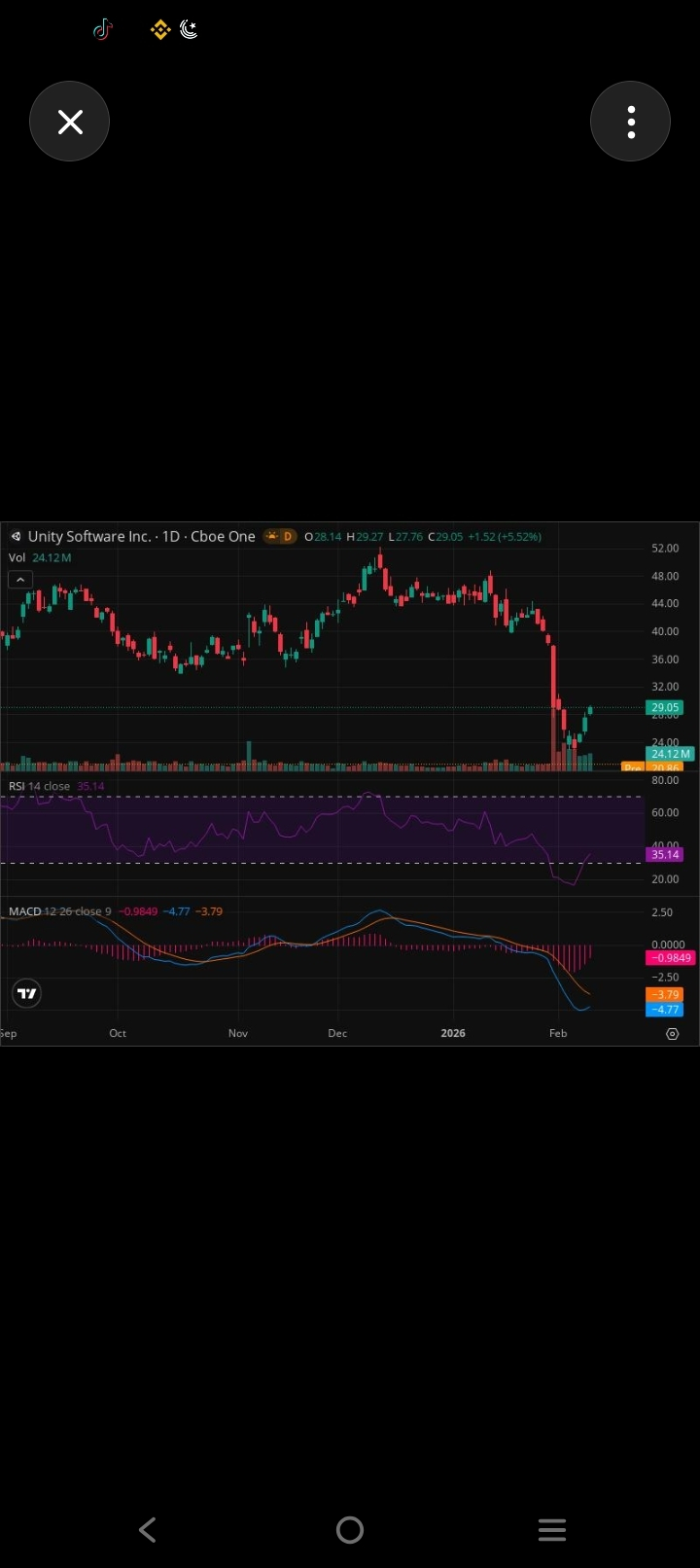Select the RSI 14 close indicator label
Screen dimensions: 700x1568
pos(39,786)
